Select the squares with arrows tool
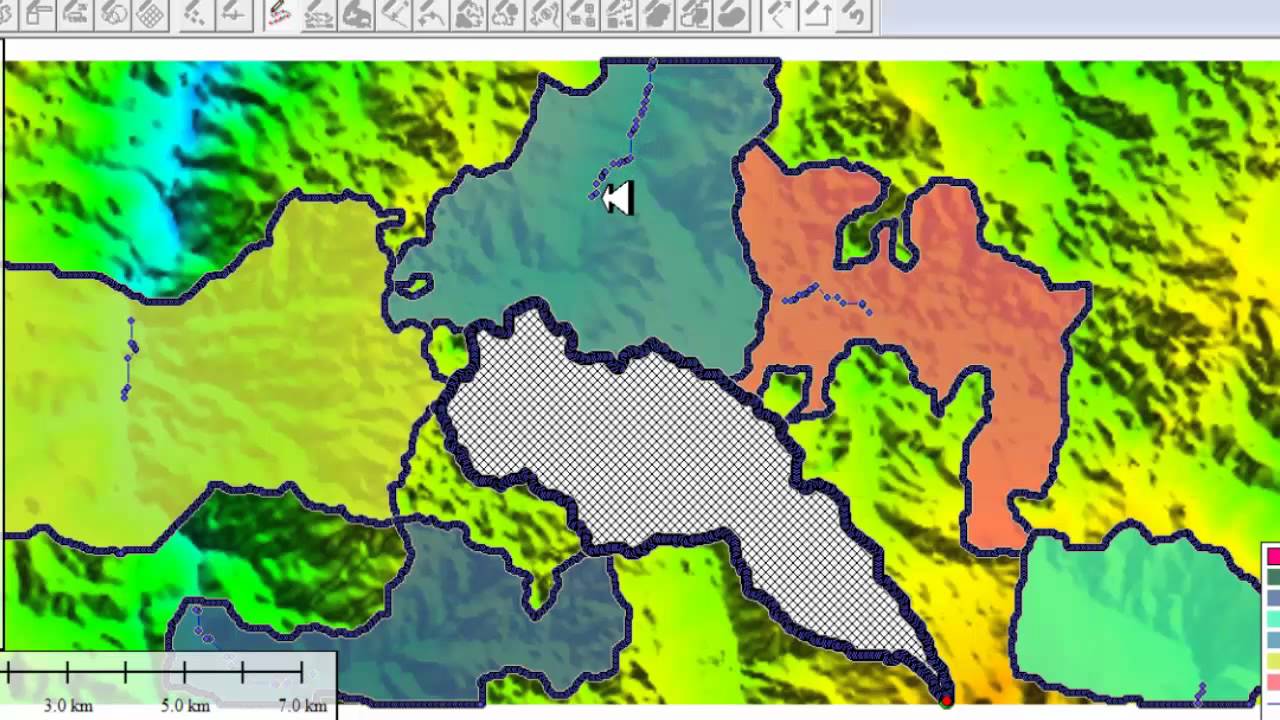The image size is (1280, 720). (620, 14)
